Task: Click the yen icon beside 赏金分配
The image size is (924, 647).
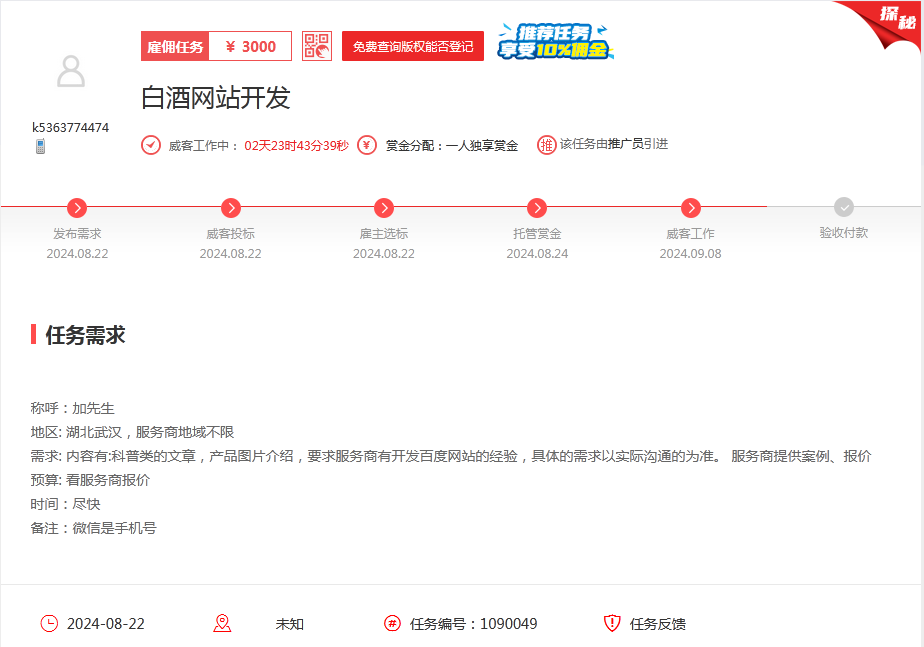Action: pos(367,145)
